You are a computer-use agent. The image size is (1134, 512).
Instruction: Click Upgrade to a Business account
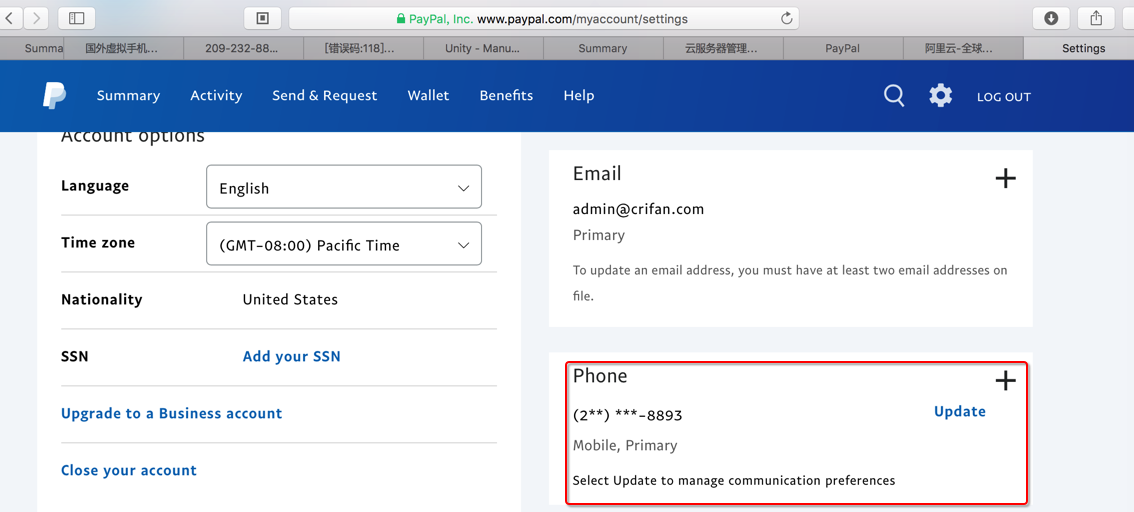click(171, 414)
